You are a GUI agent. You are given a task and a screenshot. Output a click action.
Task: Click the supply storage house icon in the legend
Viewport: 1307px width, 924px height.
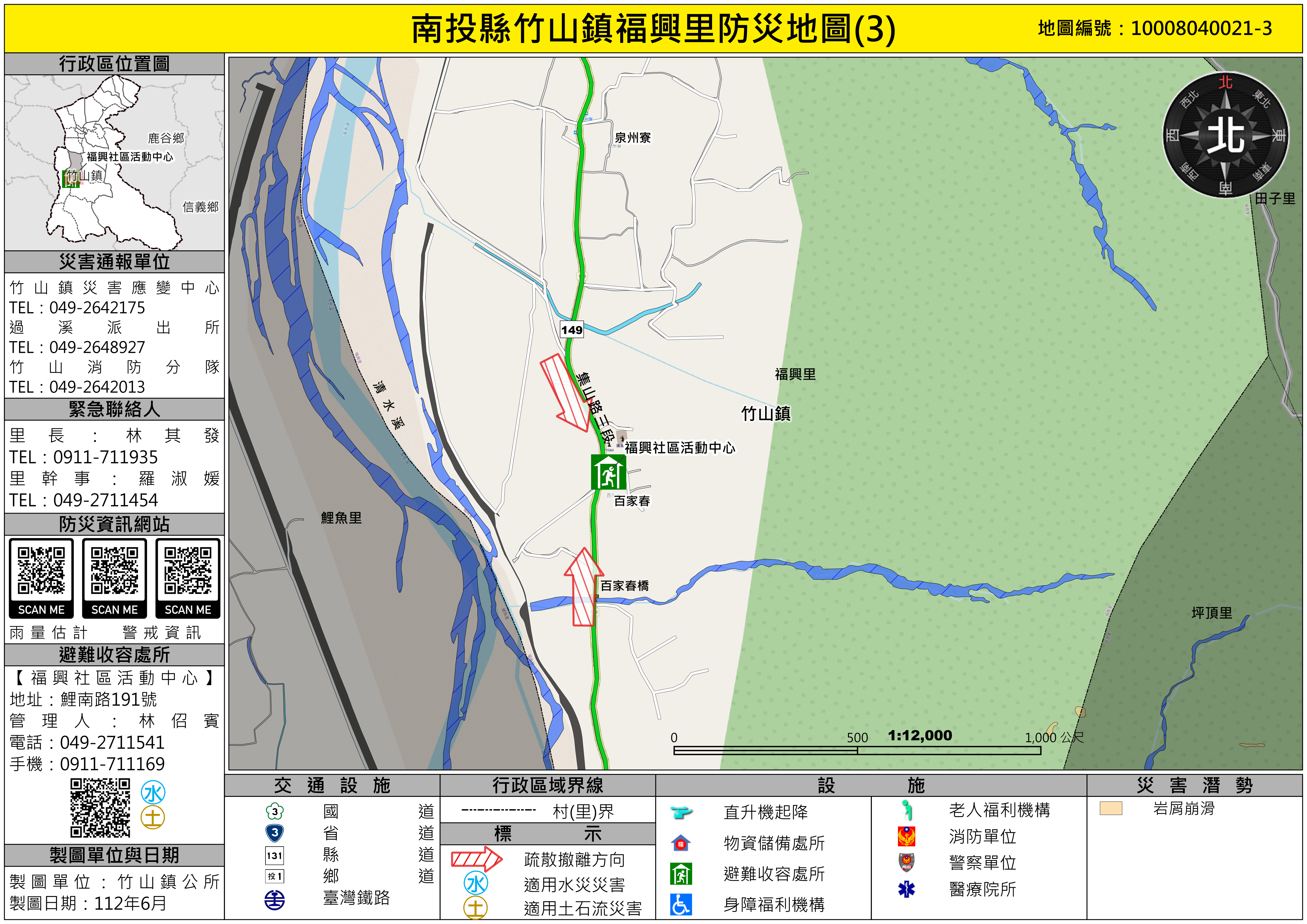[x=681, y=843]
